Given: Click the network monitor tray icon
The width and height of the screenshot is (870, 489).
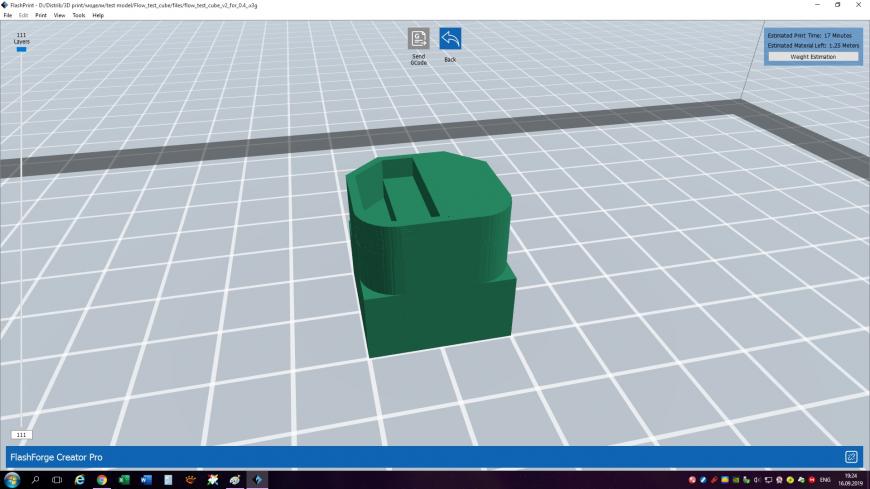Looking at the screenshot, I should click(x=768, y=480).
